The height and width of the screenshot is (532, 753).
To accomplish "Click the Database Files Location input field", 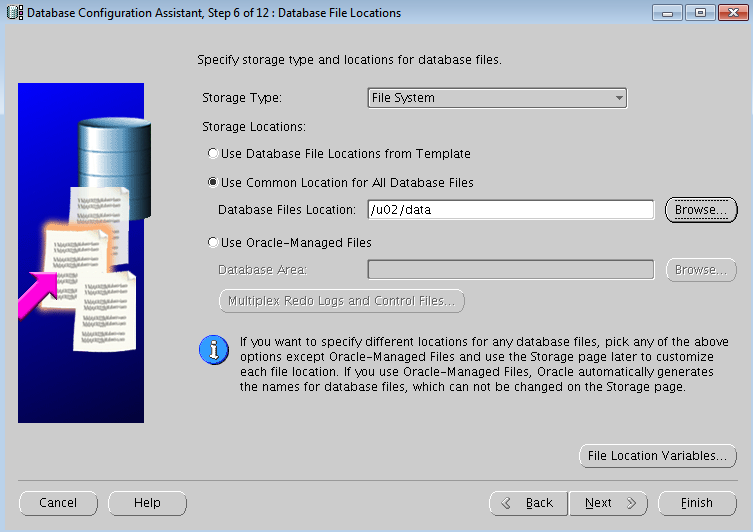I will pos(510,210).
